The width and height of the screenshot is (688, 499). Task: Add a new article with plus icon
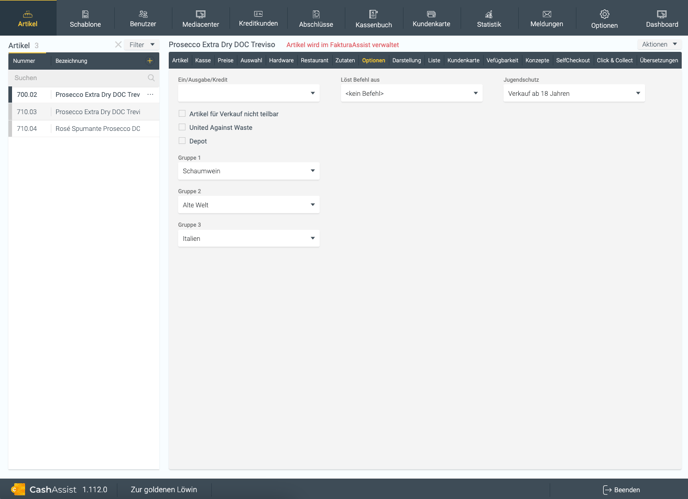click(x=150, y=61)
